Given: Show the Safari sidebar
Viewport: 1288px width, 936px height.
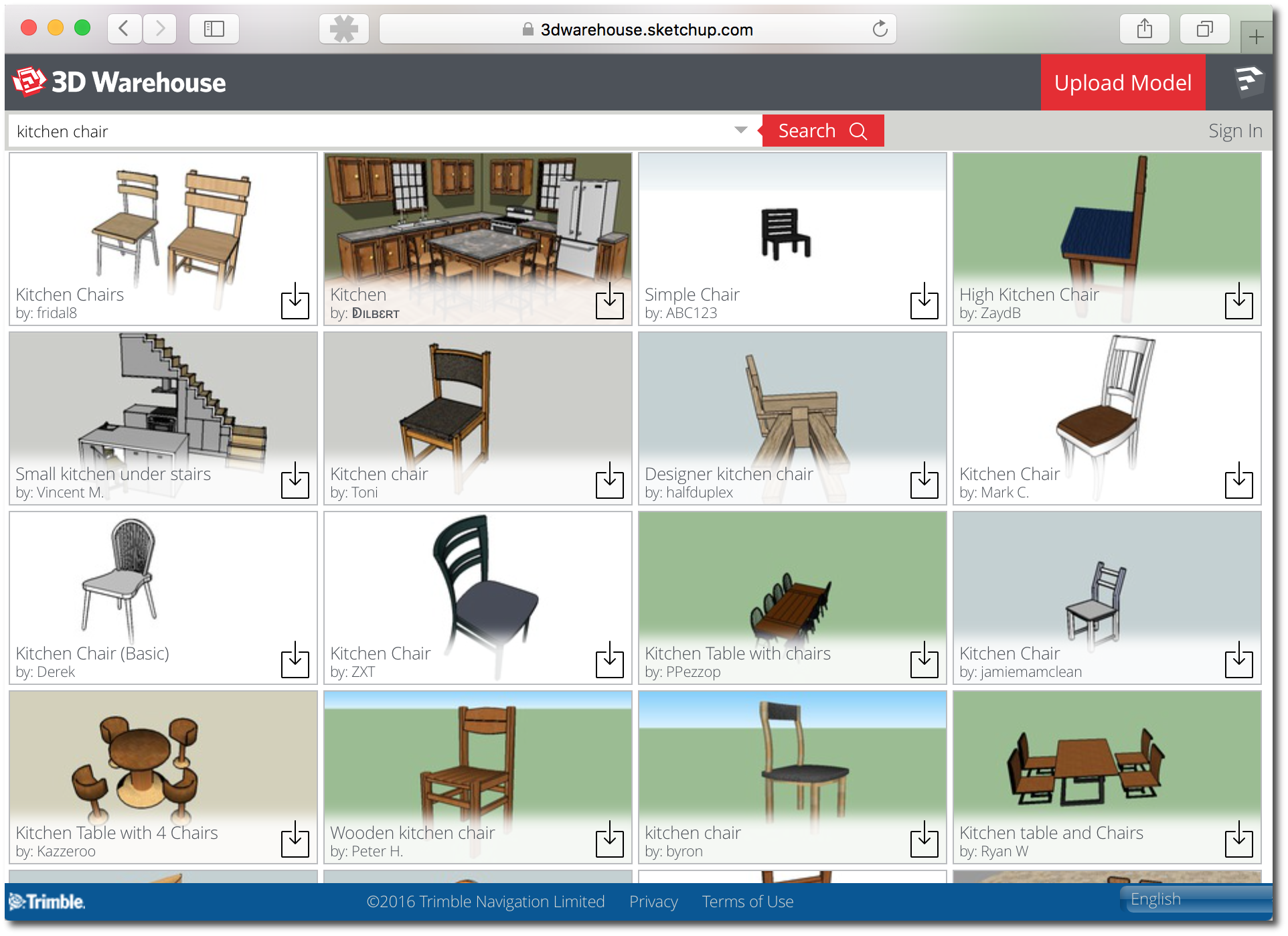Looking at the screenshot, I should [214, 29].
